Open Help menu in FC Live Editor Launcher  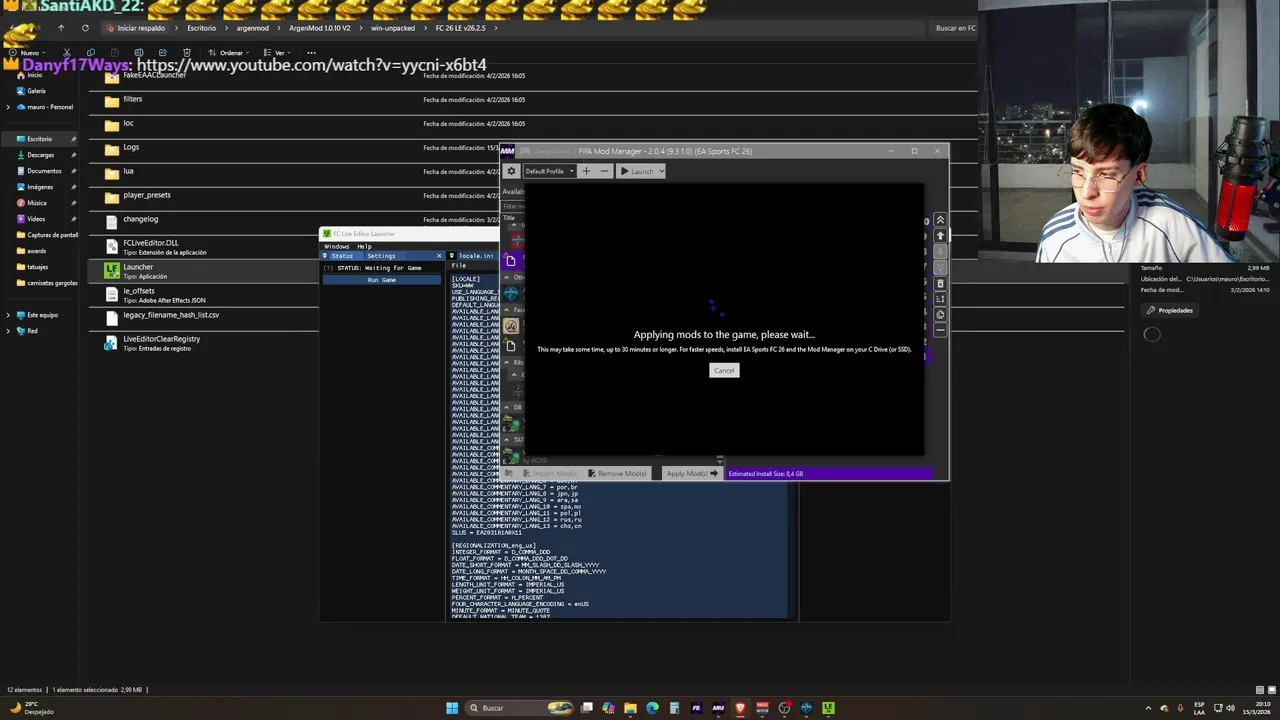364,246
